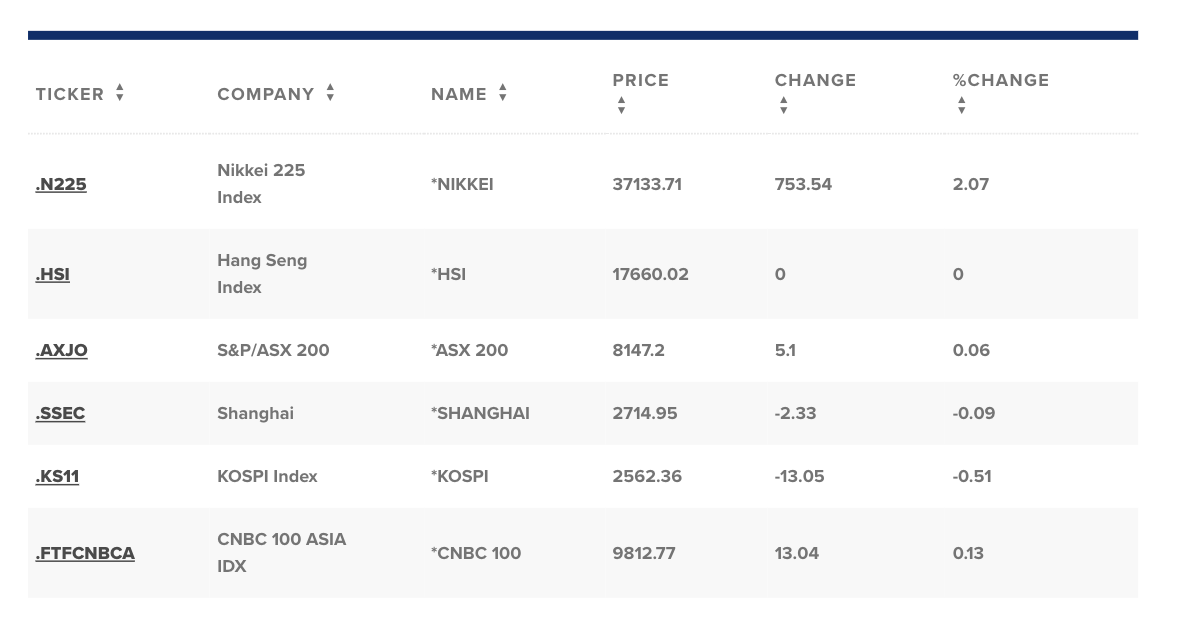Click the KOSPI price value 2562.36

click(x=647, y=476)
